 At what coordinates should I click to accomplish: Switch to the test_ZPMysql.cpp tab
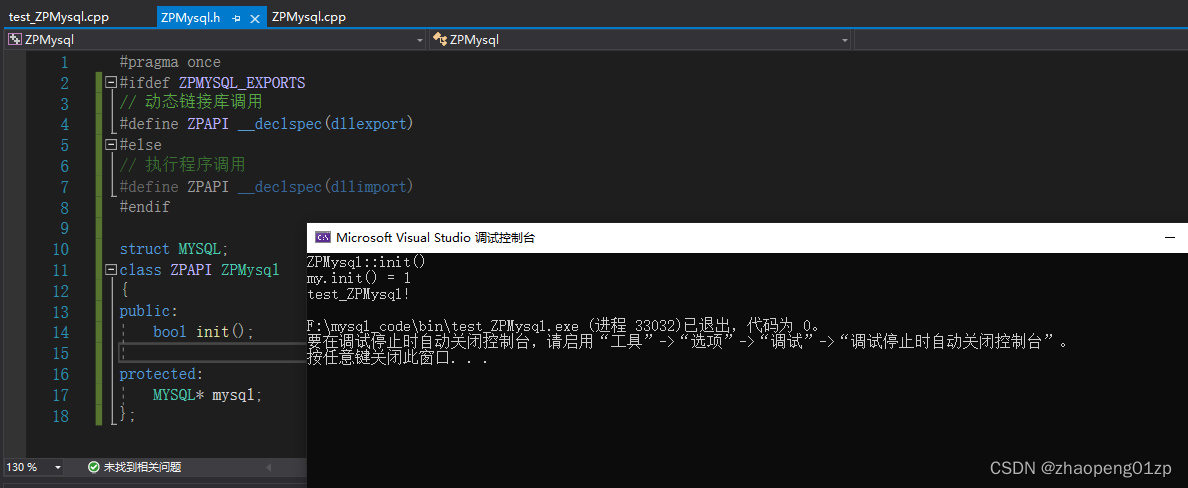[x=59, y=17]
